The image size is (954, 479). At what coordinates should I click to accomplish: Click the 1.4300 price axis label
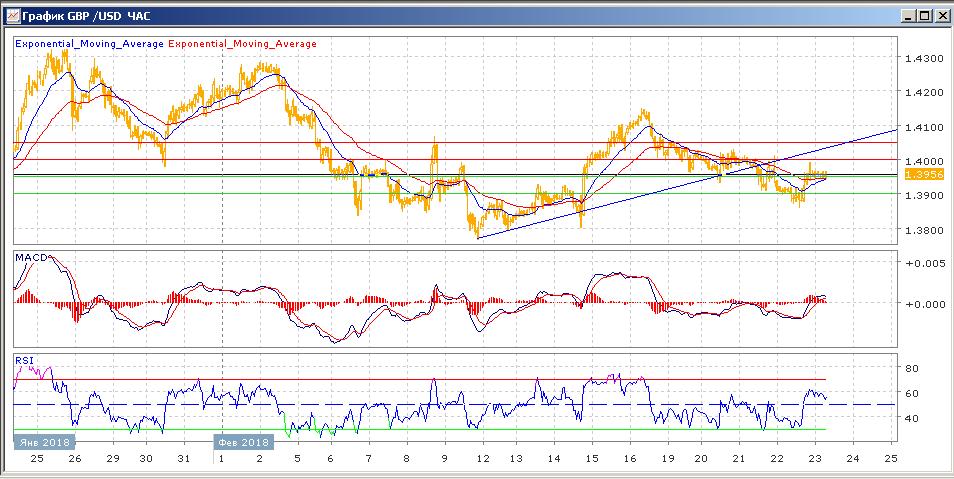(921, 59)
